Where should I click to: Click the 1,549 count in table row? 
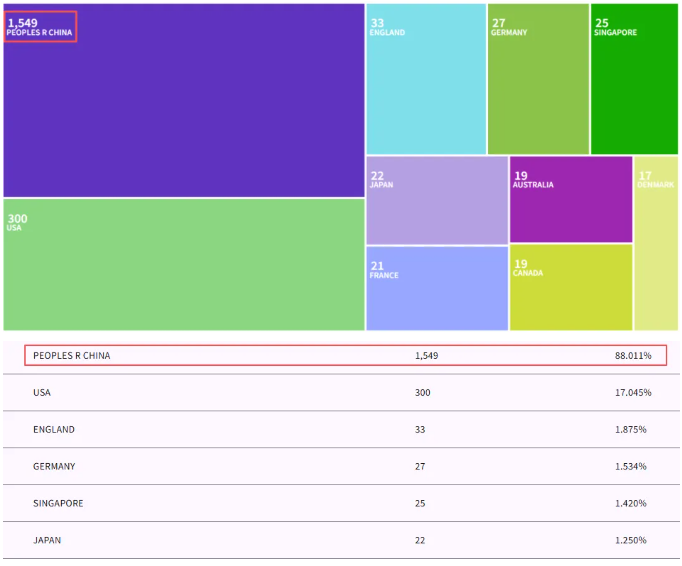click(x=426, y=356)
